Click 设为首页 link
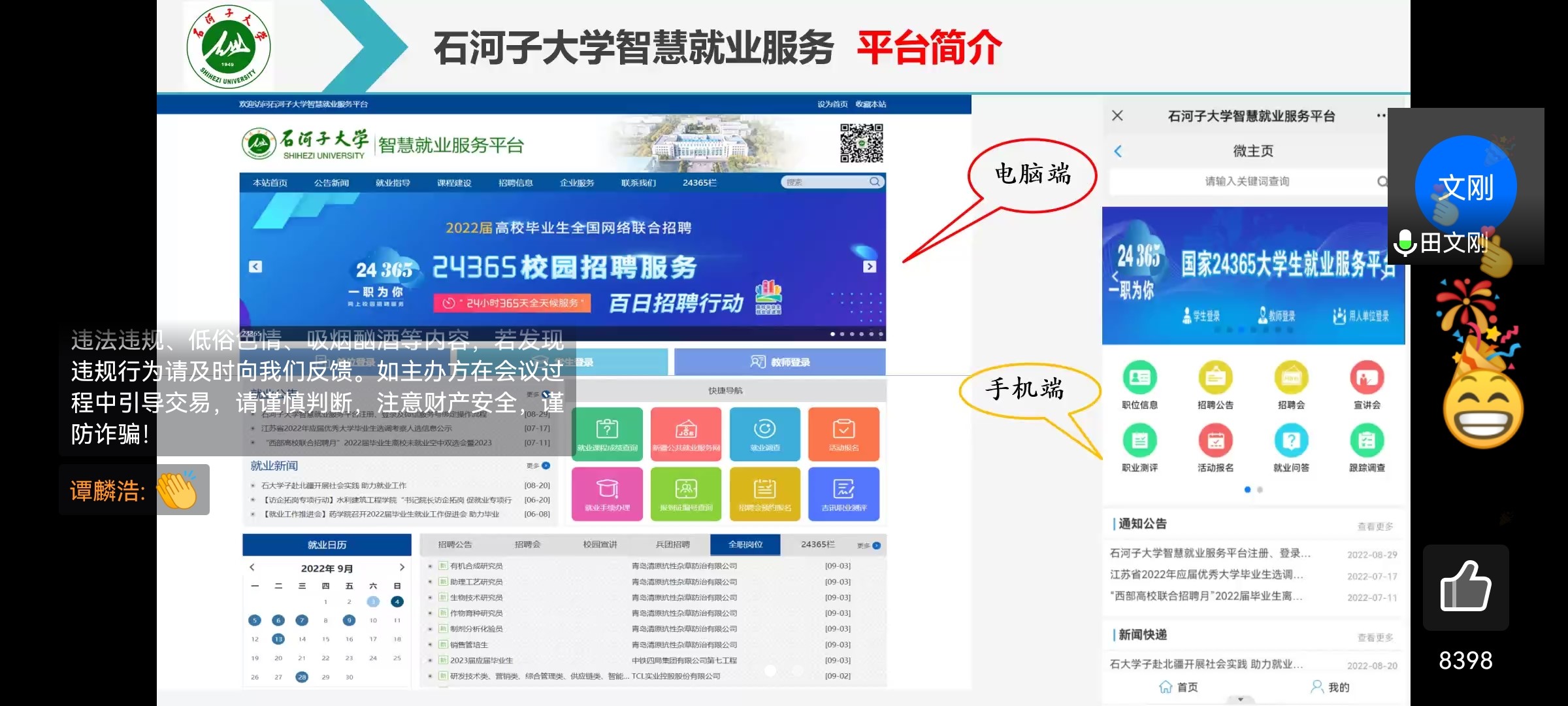Viewport: 1568px width, 706px height. 832,104
